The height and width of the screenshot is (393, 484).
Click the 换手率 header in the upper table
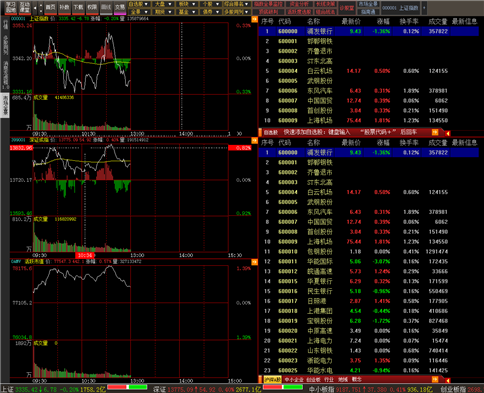click(x=409, y=22)
